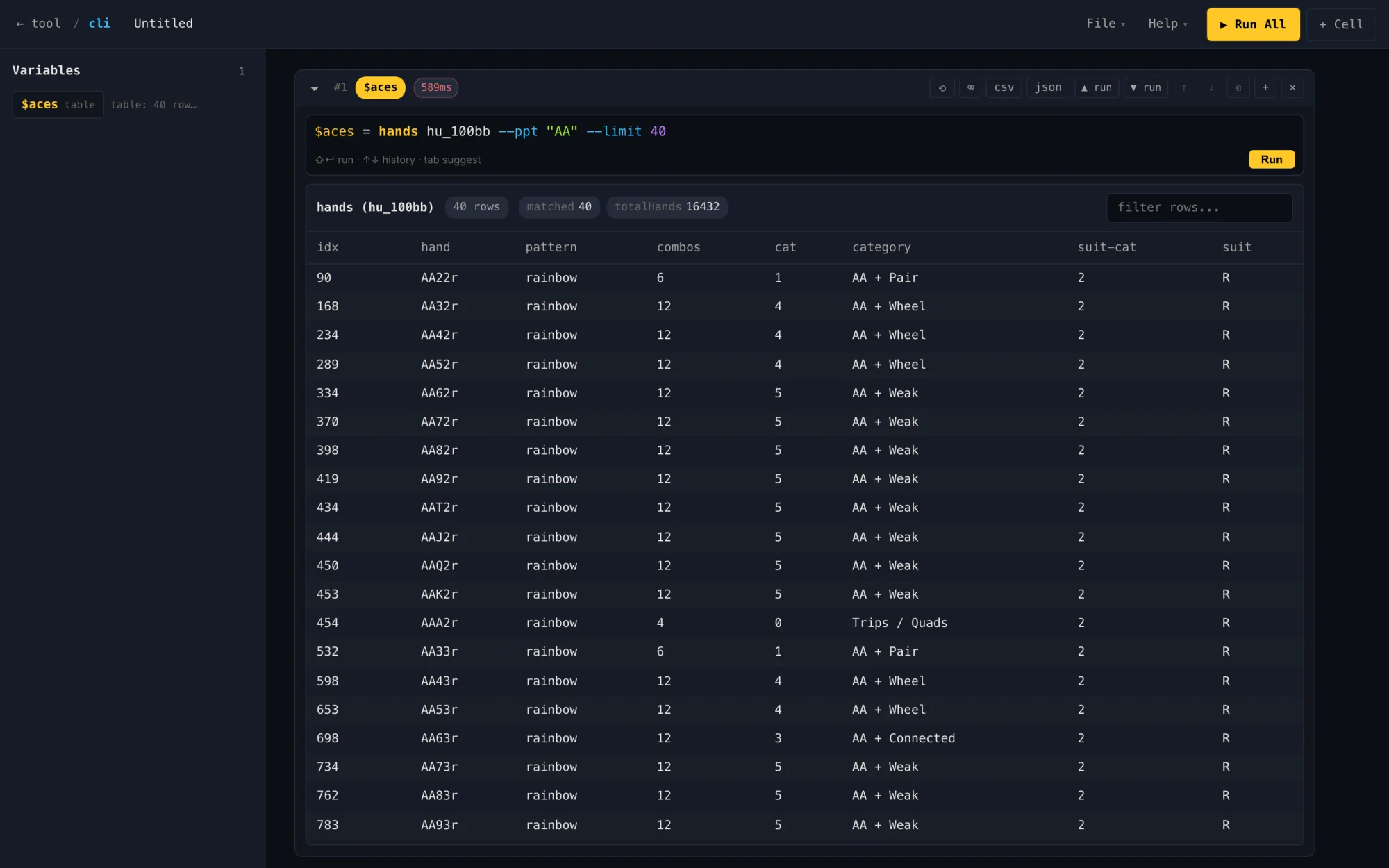1389x868 pixels.
Task: Click the yellow Run All button
Action: pos(1253,24)
